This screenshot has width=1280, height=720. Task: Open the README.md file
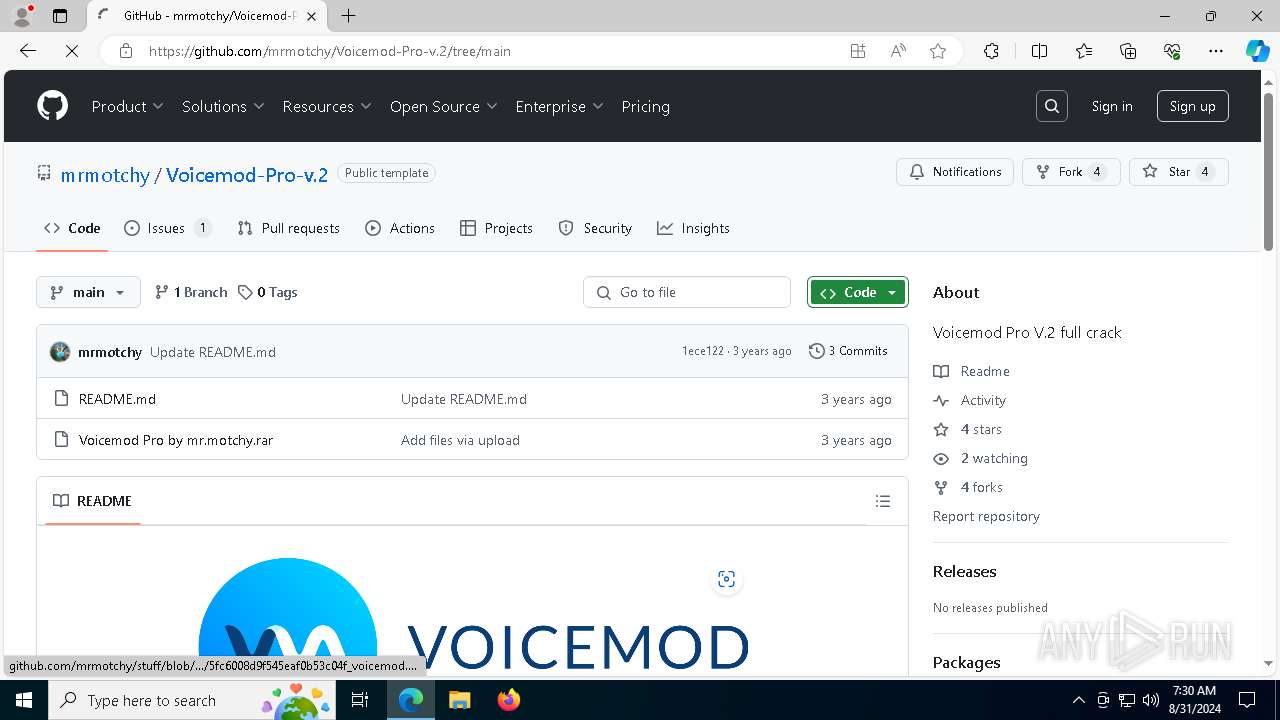[x=117, y=399]
